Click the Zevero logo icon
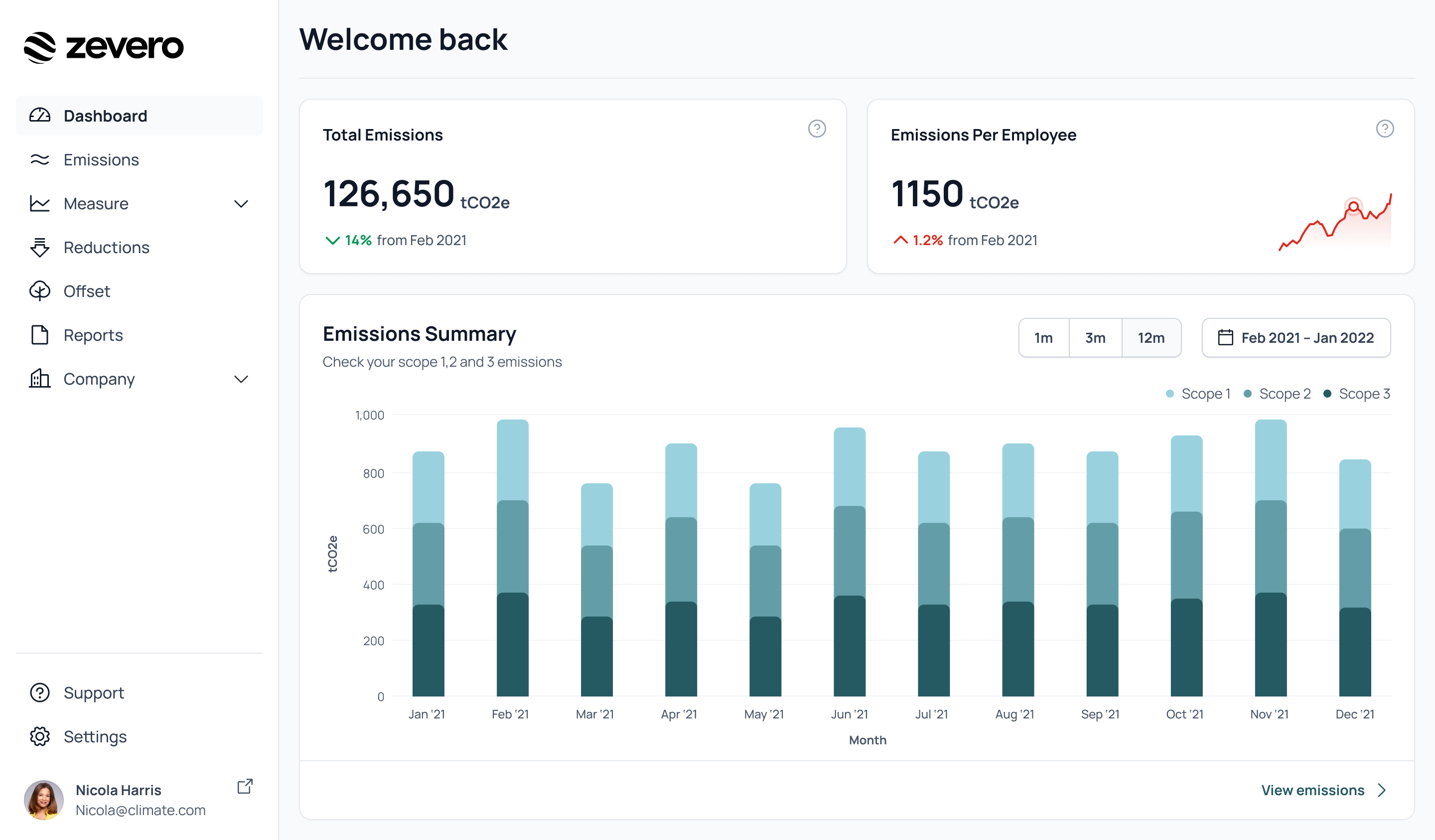This screenshot has height=840, width=1435. tap(40, 47)
